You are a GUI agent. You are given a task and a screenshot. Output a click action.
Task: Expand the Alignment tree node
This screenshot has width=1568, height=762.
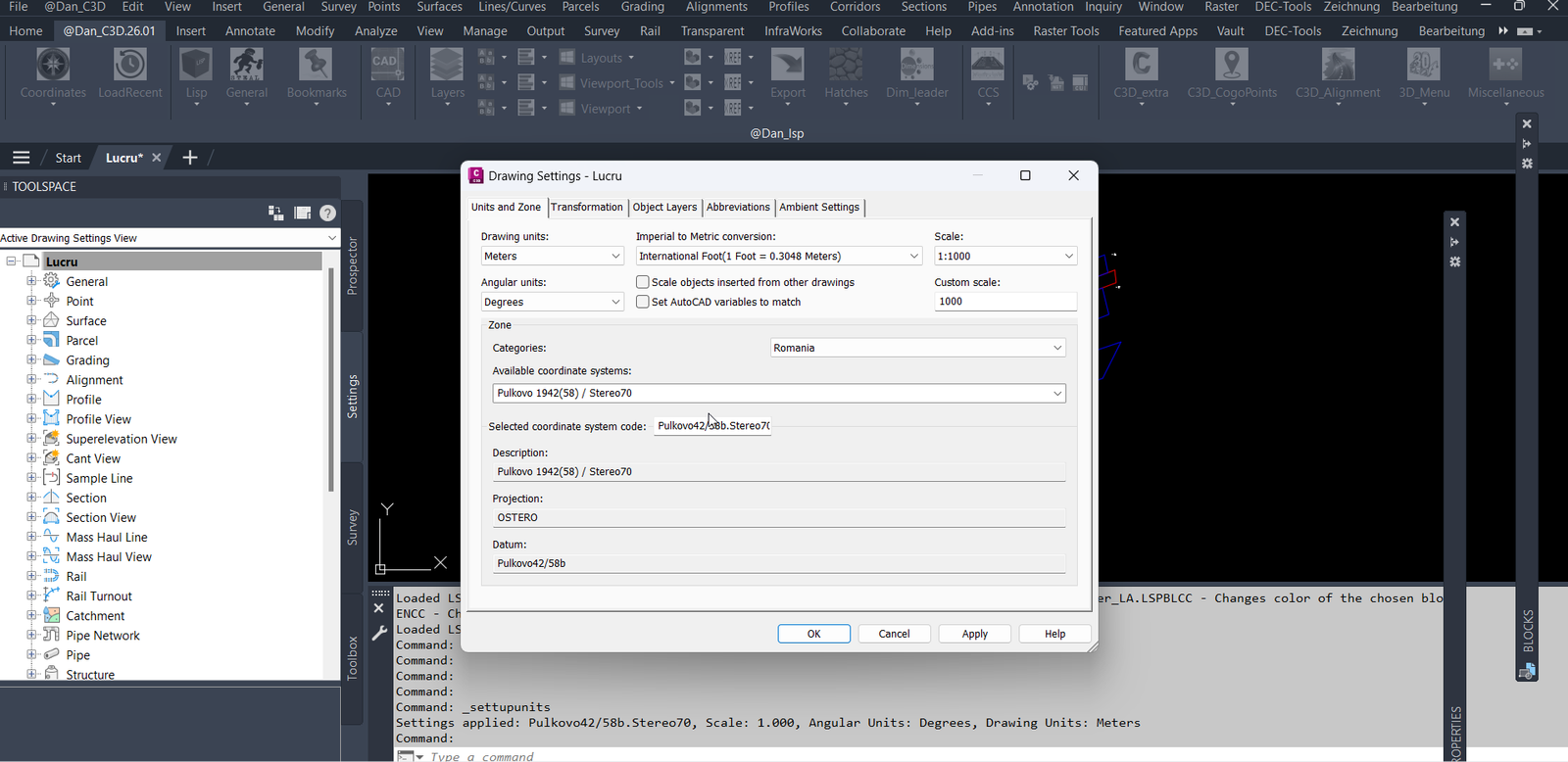point(31,379)
